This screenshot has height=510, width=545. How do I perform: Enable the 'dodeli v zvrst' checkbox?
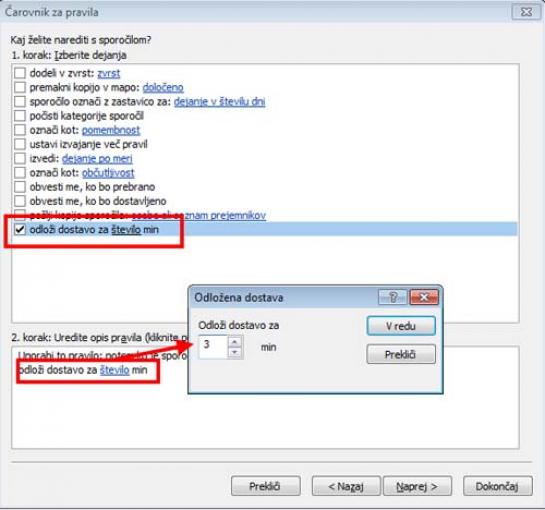click(x=20, y=73)
